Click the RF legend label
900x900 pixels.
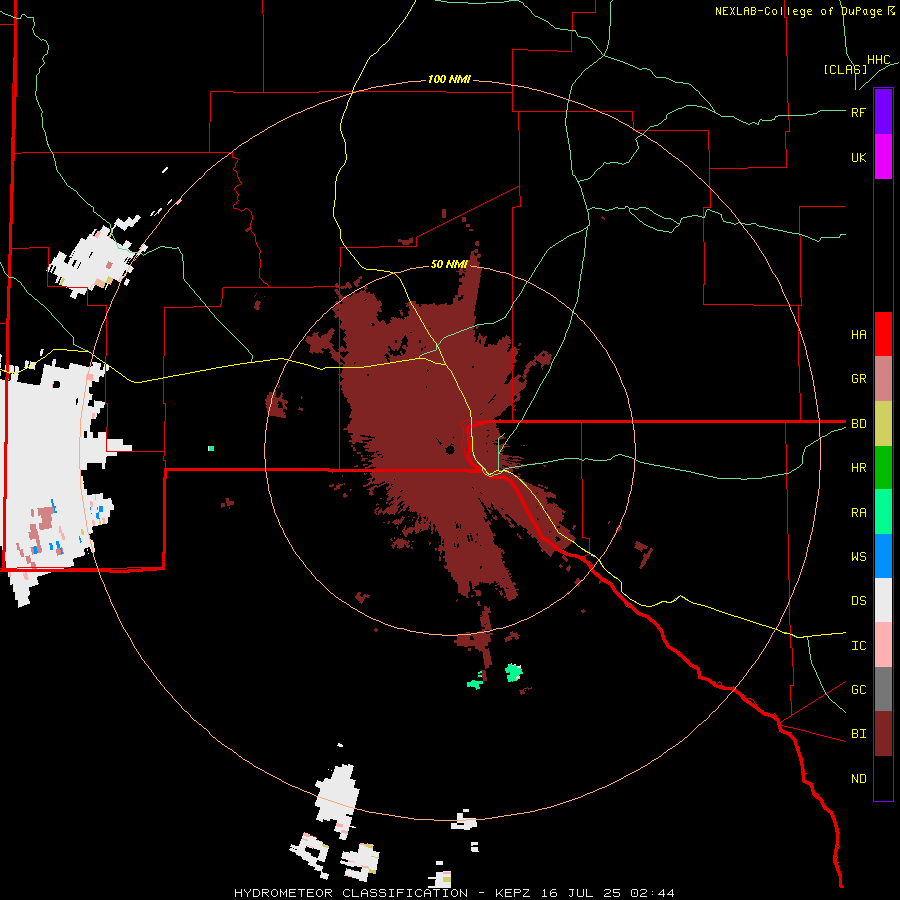(858, 112)
